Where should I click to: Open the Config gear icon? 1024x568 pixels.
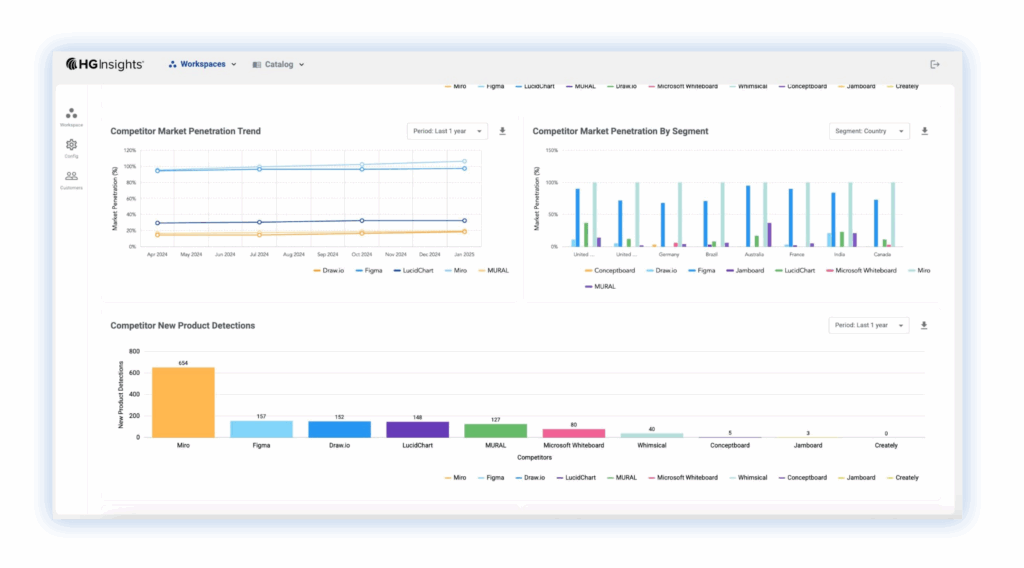(x=71, y=145)
